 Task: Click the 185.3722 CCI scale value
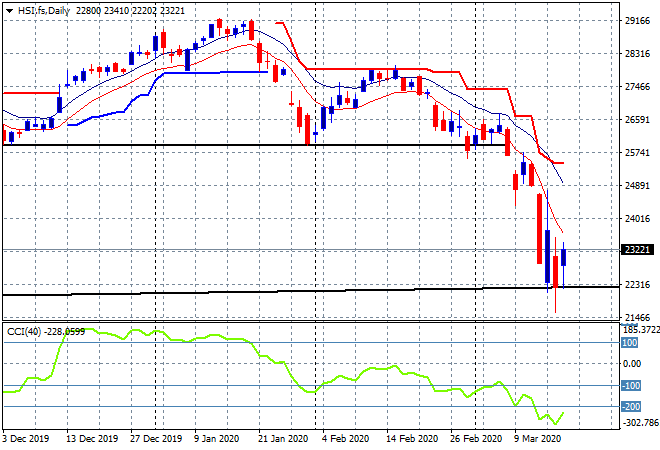pyautogui.click(x=641, y=330)
